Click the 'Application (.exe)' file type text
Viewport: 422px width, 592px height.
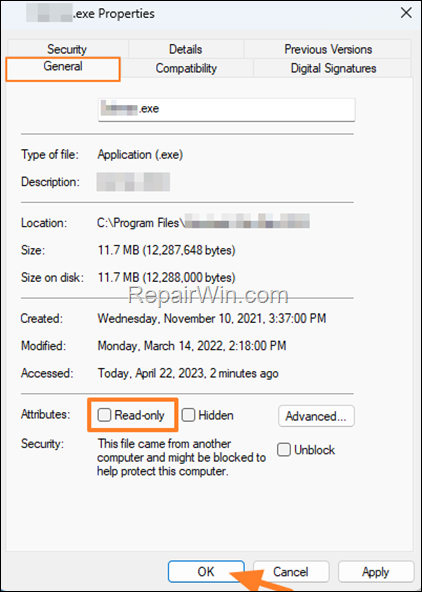point(140,155)
